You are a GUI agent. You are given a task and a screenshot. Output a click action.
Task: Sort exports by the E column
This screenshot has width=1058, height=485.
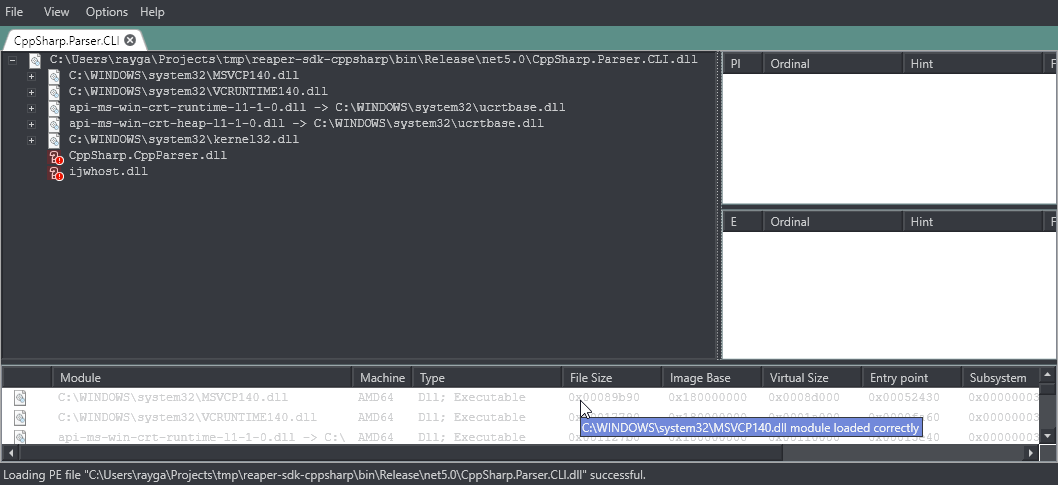[x=743, y=221]
